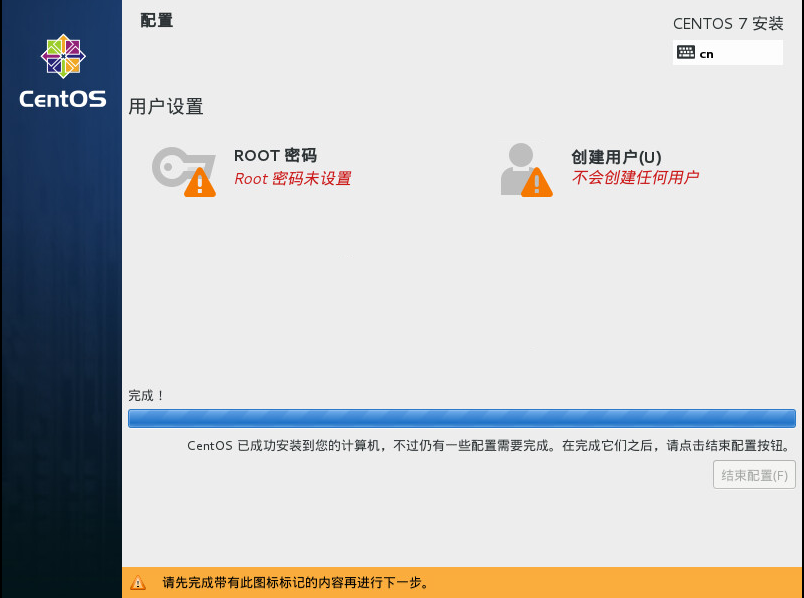The height and width of the screenshot is (598, 804).
Task: Click the cn keyboard layout indicator
Action: pyautogui.click(x=728, y=53)
